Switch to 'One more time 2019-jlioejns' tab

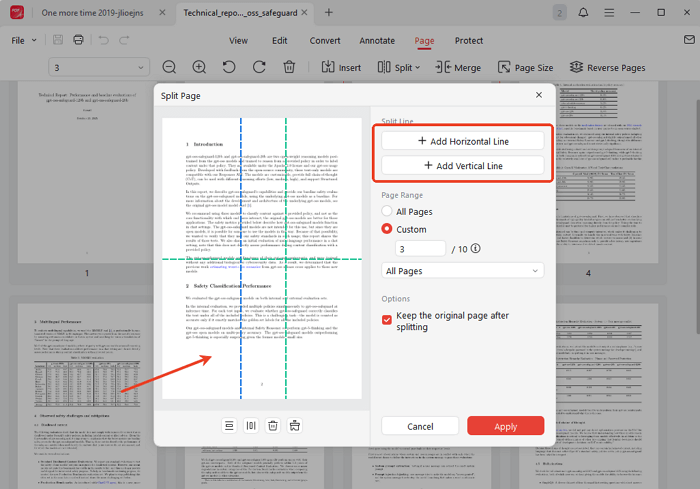click(92, 13)
